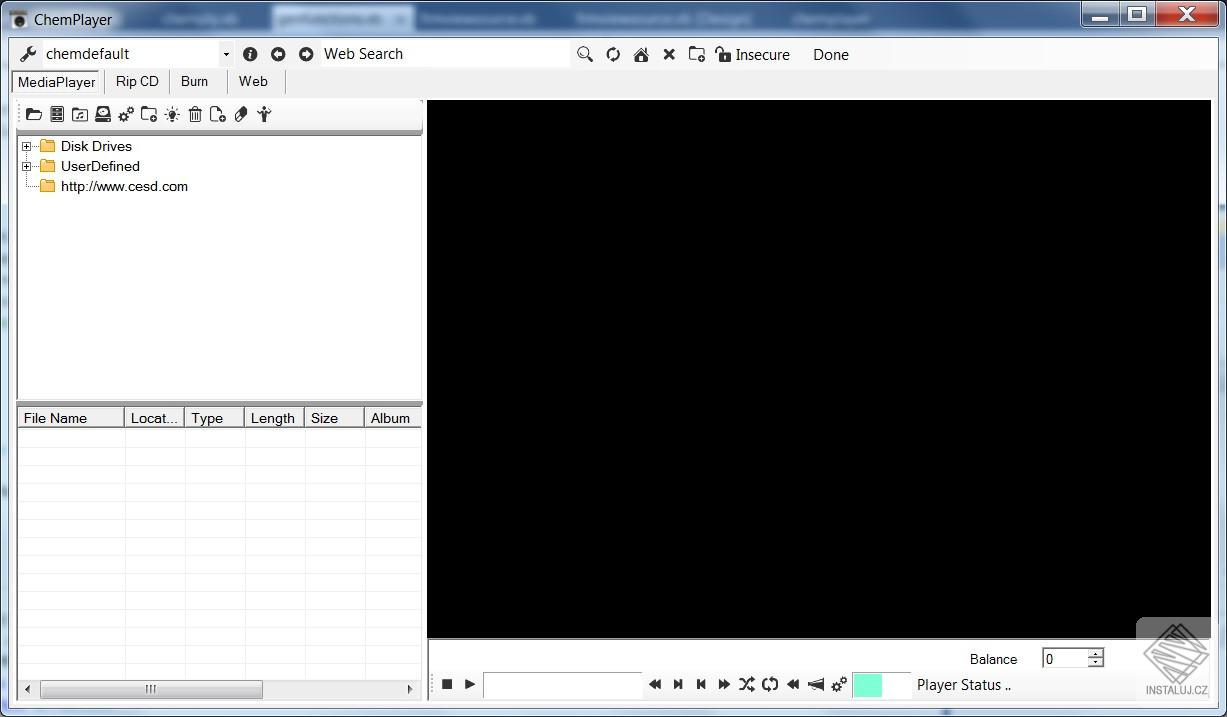Click the megaphone volume icon
The image size is (1227, 717).
816,684
